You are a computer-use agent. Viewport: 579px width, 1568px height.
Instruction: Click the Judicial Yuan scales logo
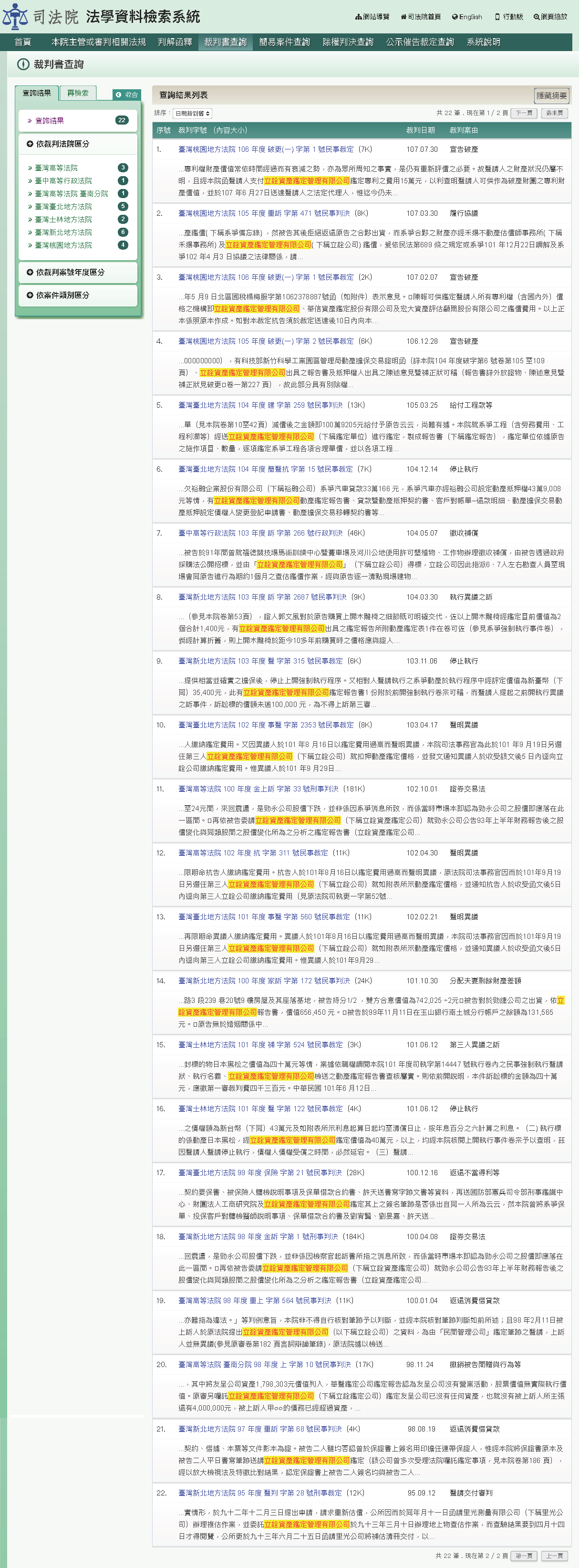[15, 16]
